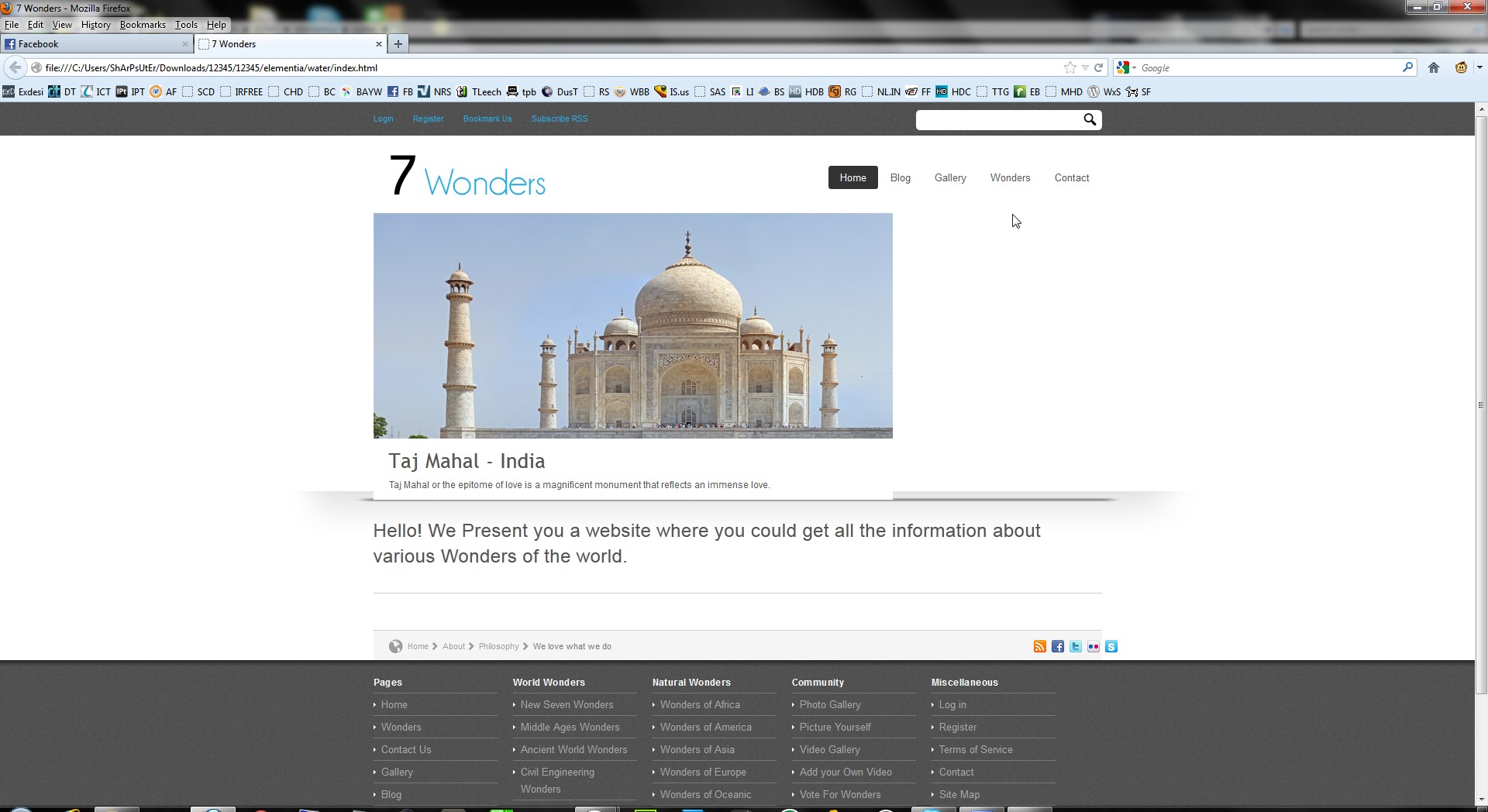The image size is (1488, 812).
Task: Open the Wonders navigation link
Action: point(1010,177)
